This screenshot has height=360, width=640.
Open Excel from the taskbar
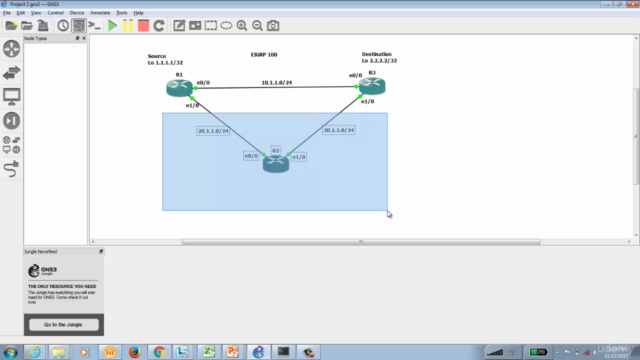tap(209, 352)
